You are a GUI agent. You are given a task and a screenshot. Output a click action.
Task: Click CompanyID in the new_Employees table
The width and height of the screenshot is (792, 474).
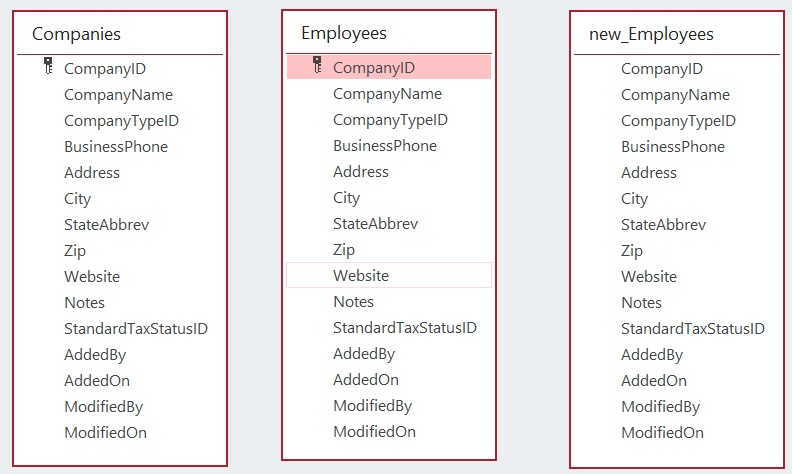pyautogui.click(x=661, y=69)
